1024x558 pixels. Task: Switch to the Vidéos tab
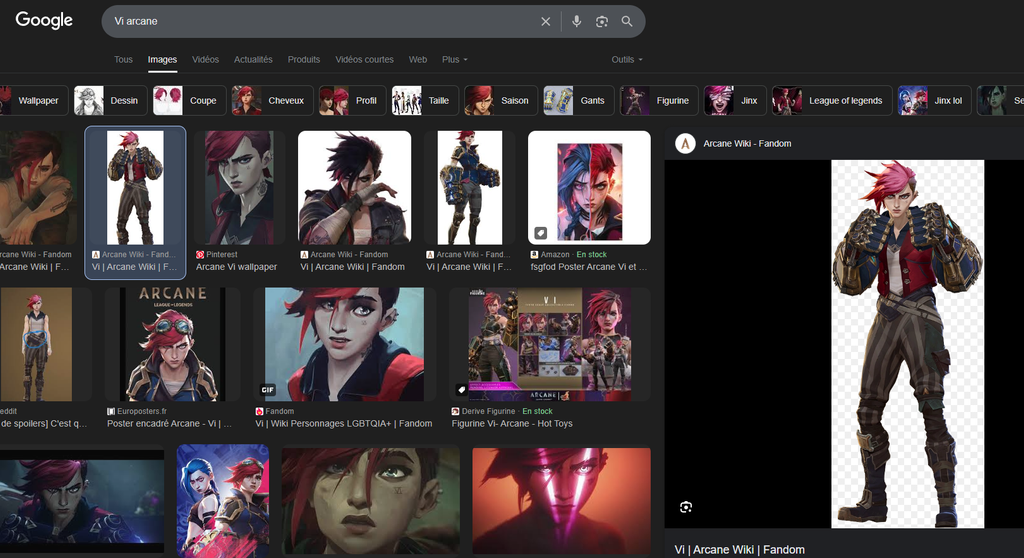[x=205, y=60]
